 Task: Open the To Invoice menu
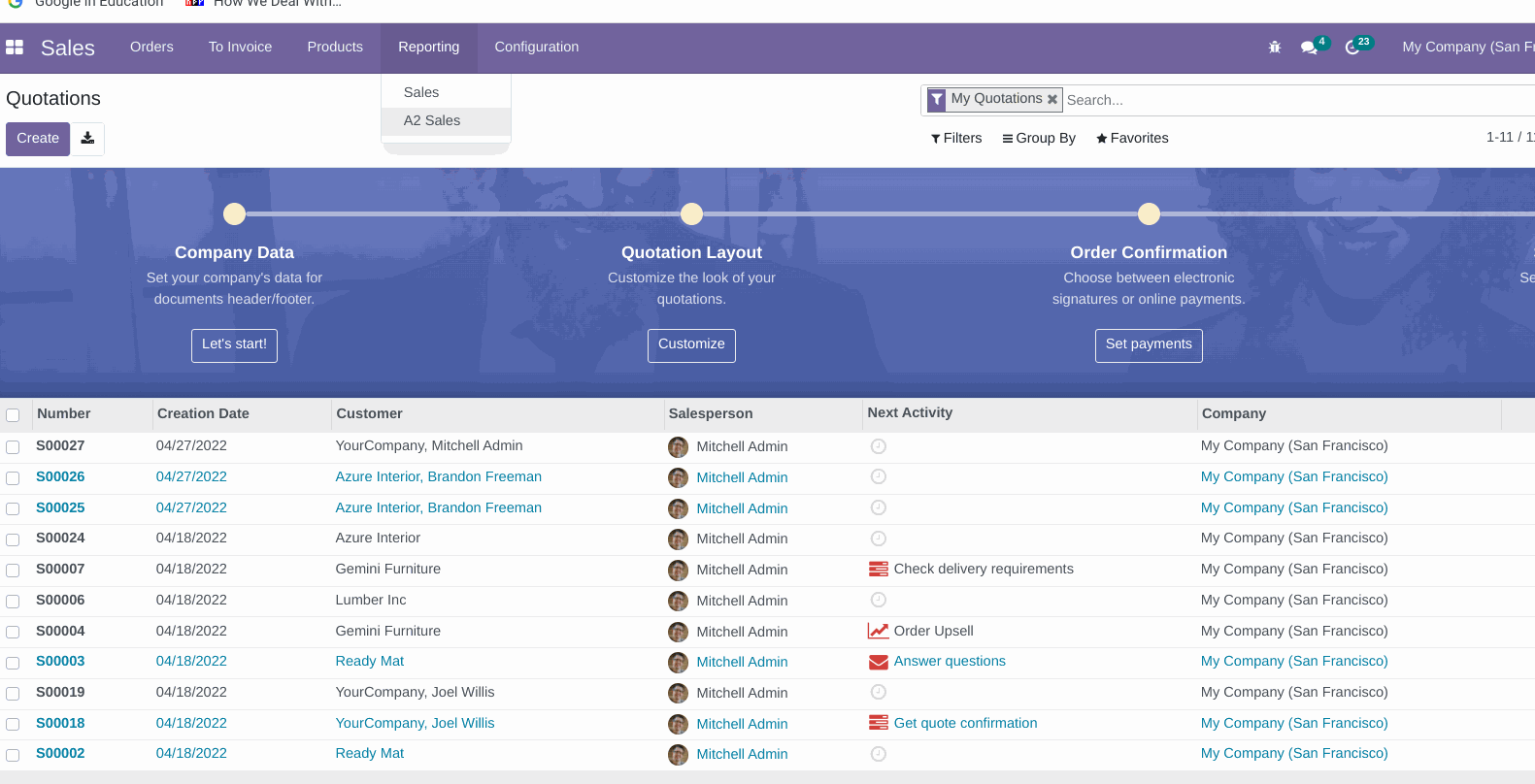(x=240, y=47)
